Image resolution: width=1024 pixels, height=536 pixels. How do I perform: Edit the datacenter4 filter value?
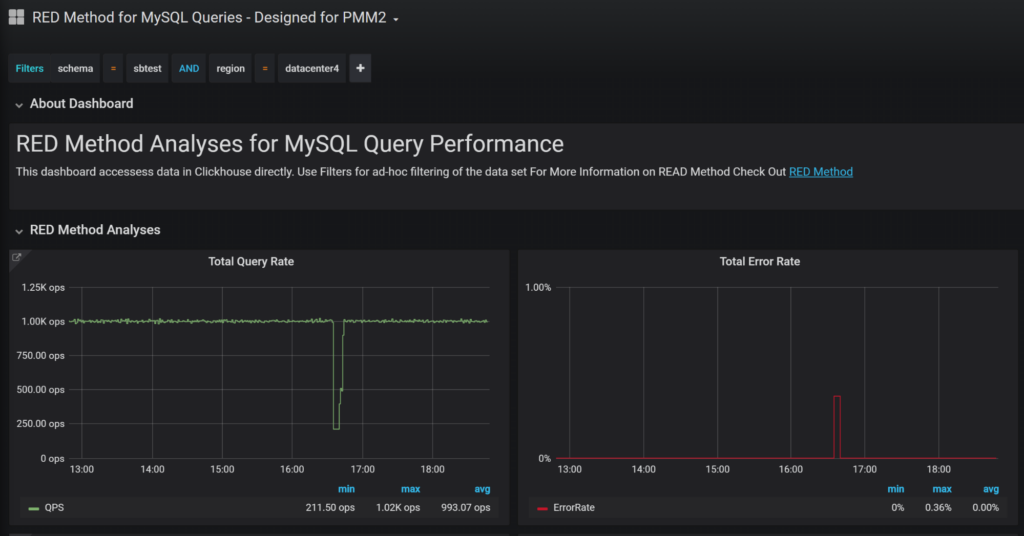[x=312, y=69]
